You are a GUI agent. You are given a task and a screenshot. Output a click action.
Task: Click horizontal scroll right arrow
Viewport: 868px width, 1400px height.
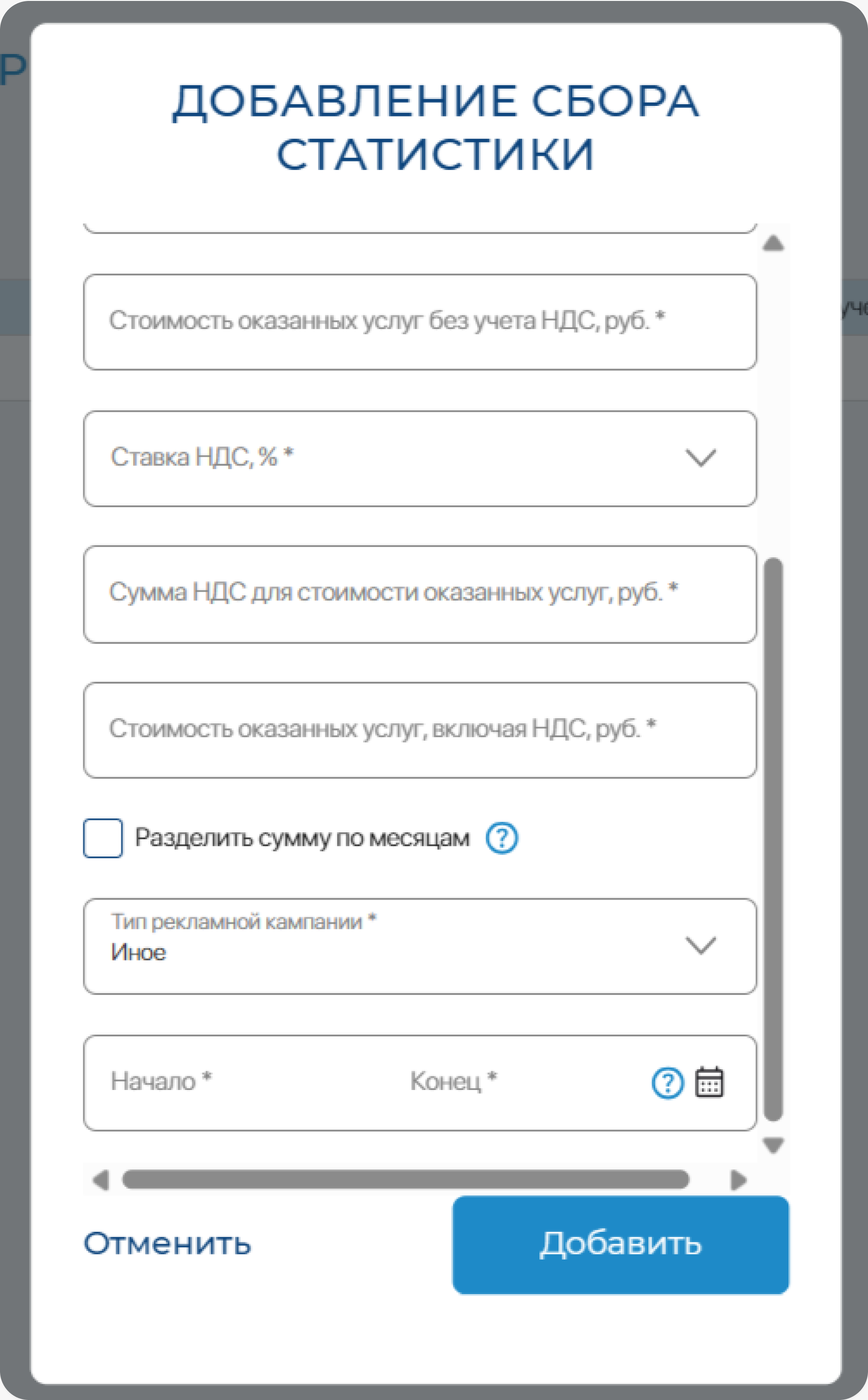click(738, 1180)
